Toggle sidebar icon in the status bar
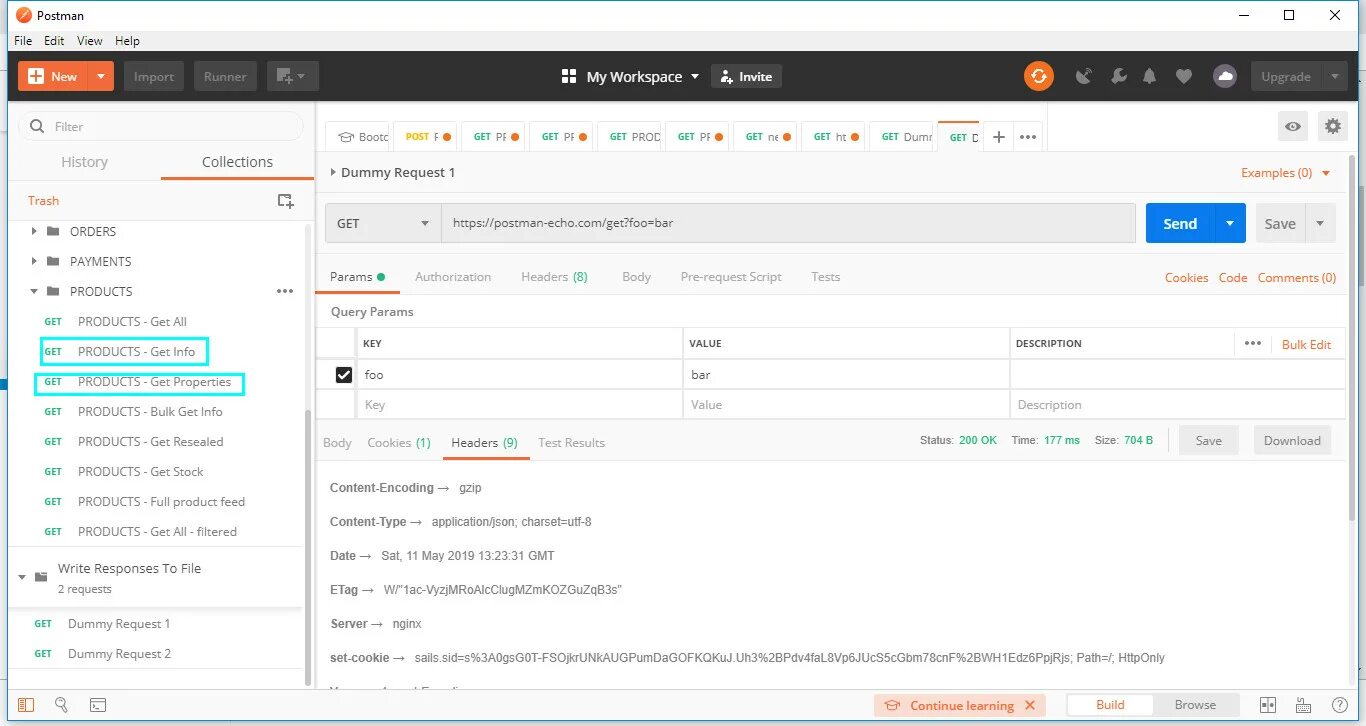 click(x=26, y=705)
